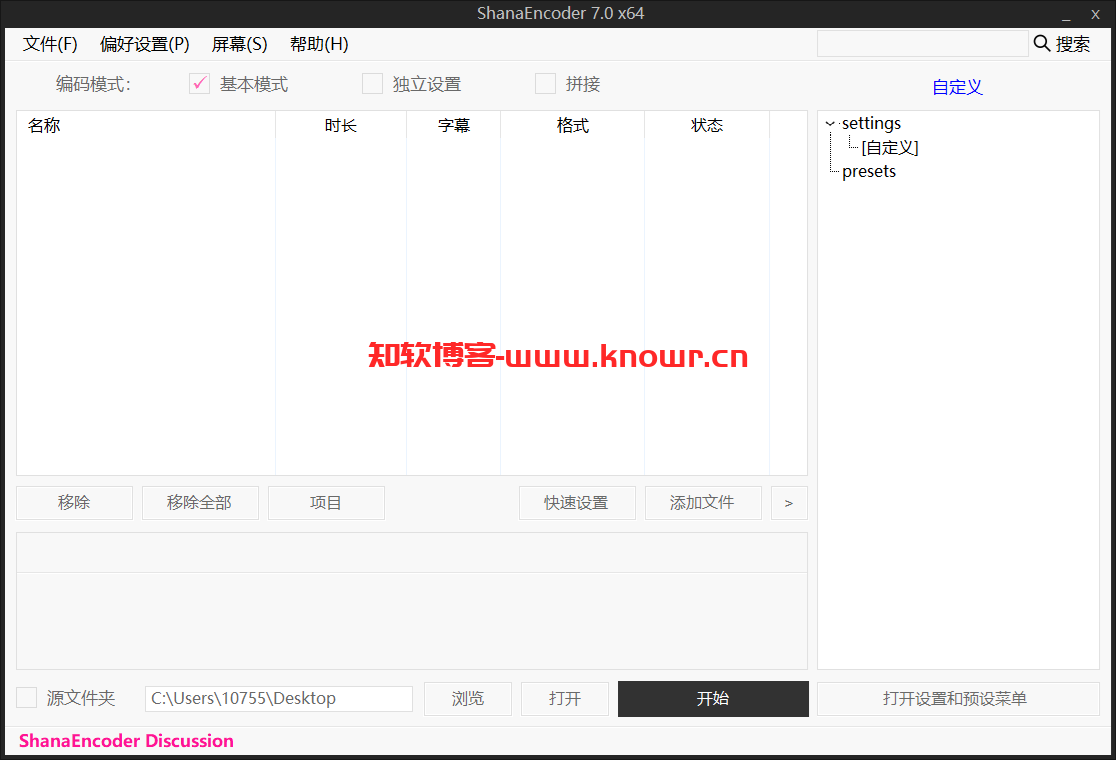Click the output folder path field
Viewport: 1116px width, 760px height.
tap(279, 699)
